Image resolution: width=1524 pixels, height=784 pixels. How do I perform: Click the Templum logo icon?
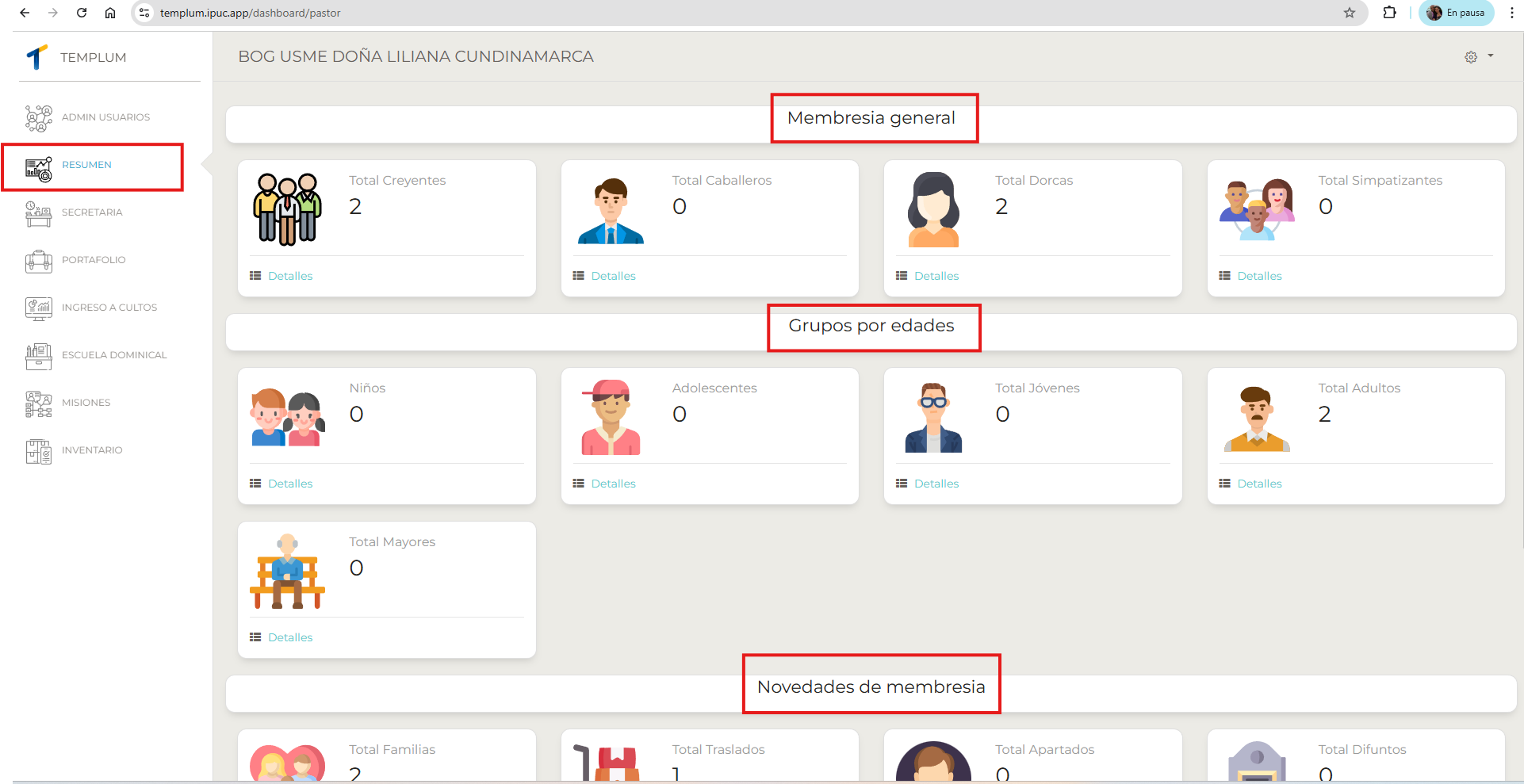point(37,57)
